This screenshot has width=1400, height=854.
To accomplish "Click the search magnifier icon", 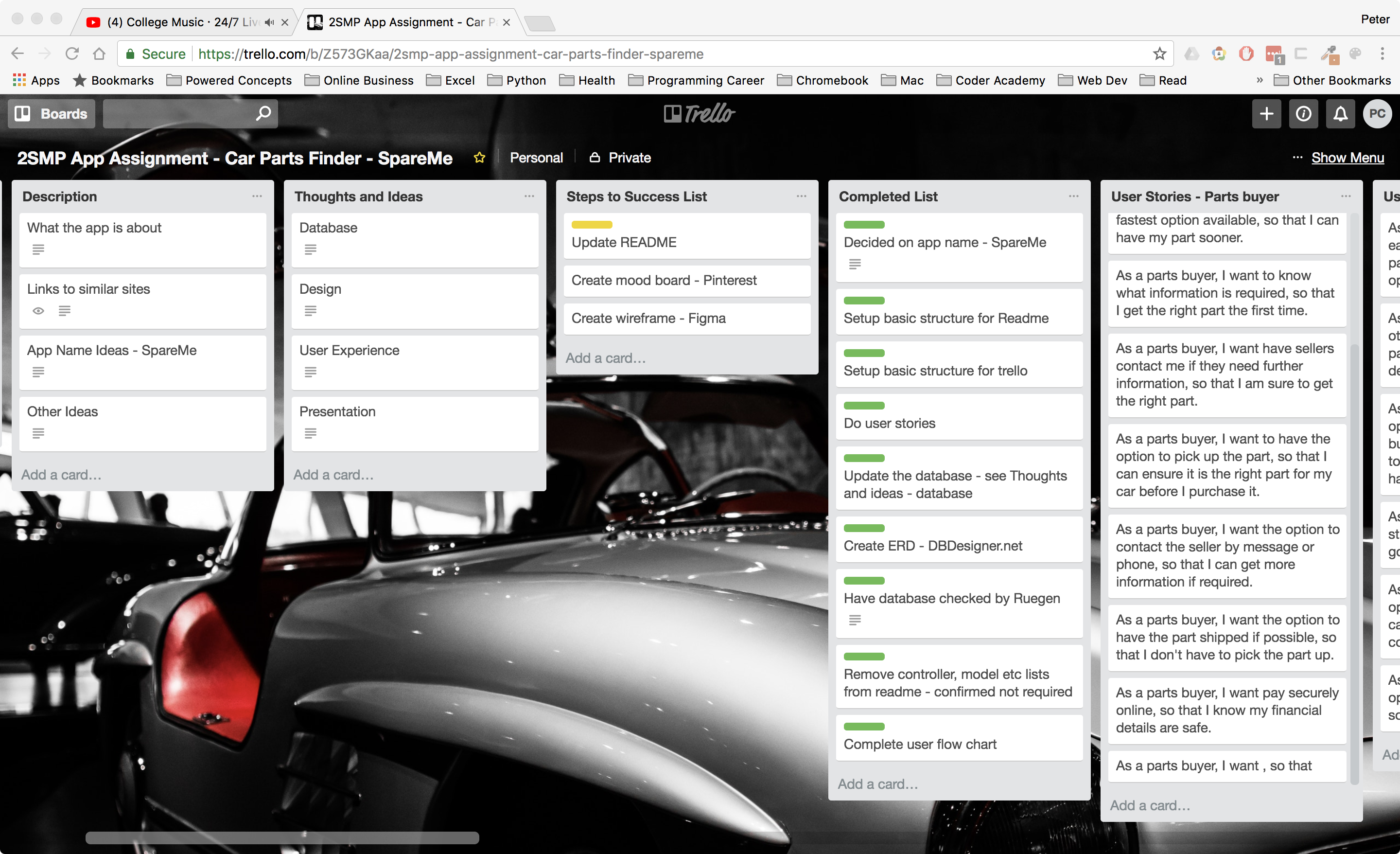I will coord(263,114).
